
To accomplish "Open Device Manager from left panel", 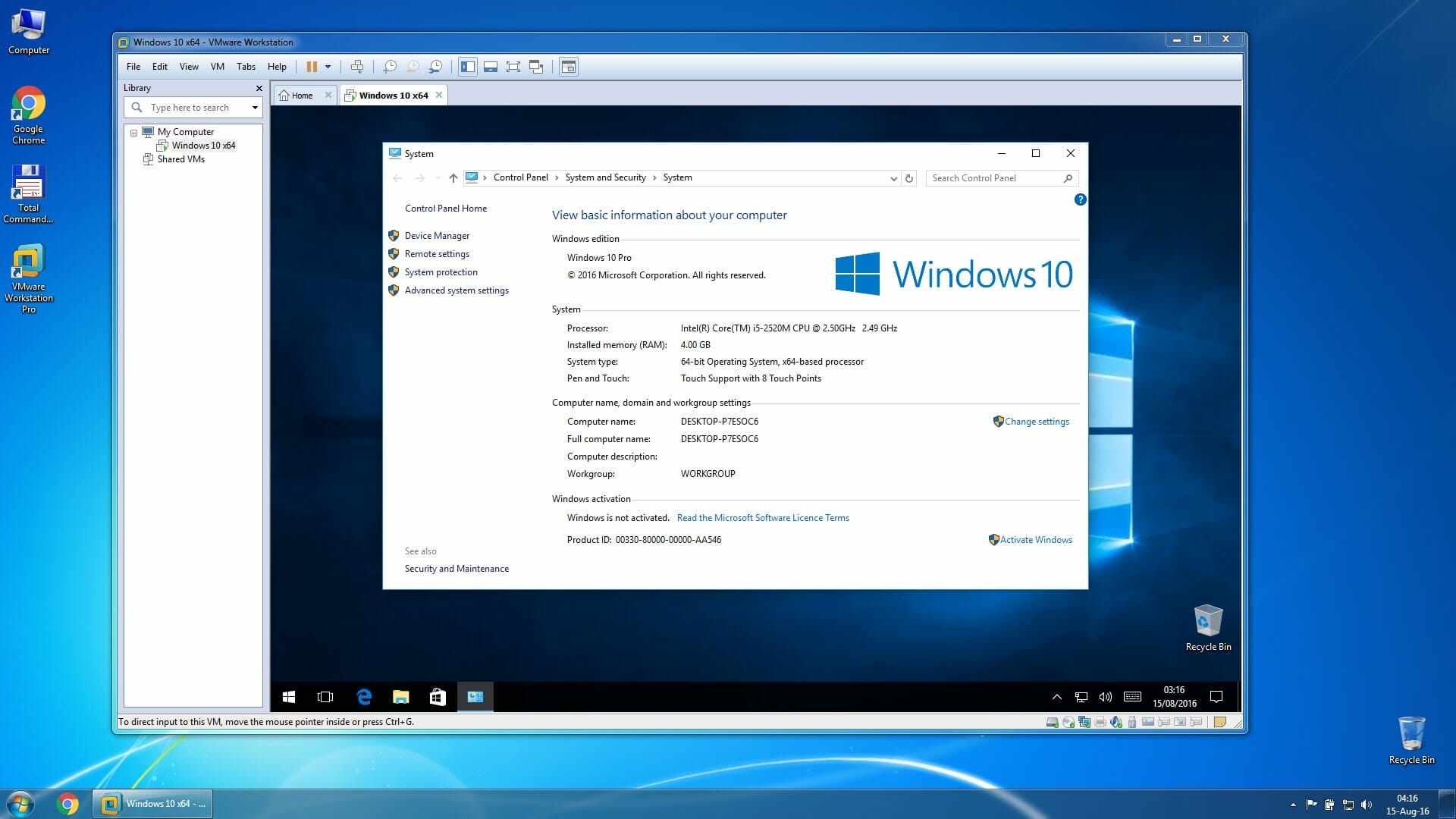I will click(x=437, y=235).
